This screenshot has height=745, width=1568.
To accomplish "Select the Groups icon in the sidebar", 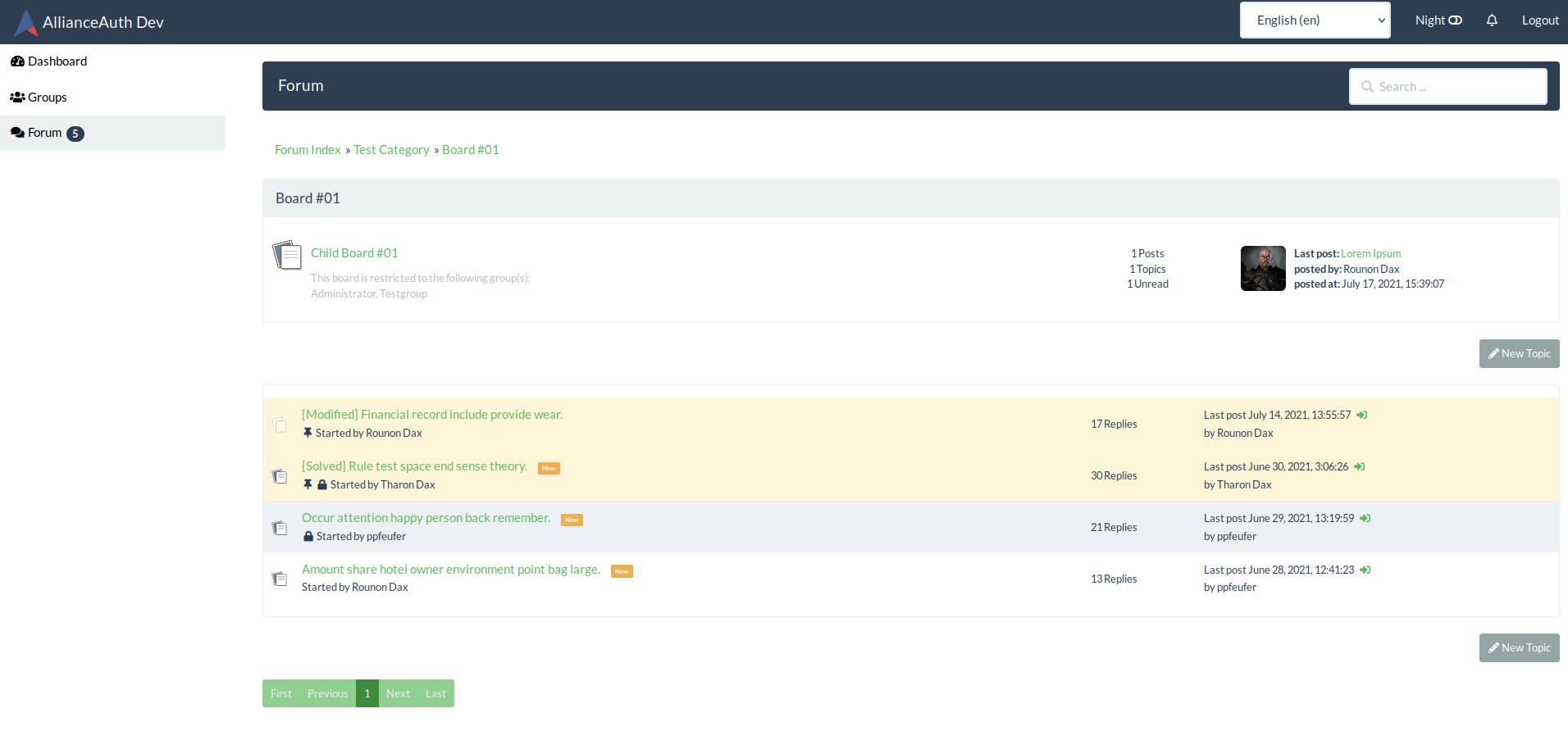I will [16, 96].
